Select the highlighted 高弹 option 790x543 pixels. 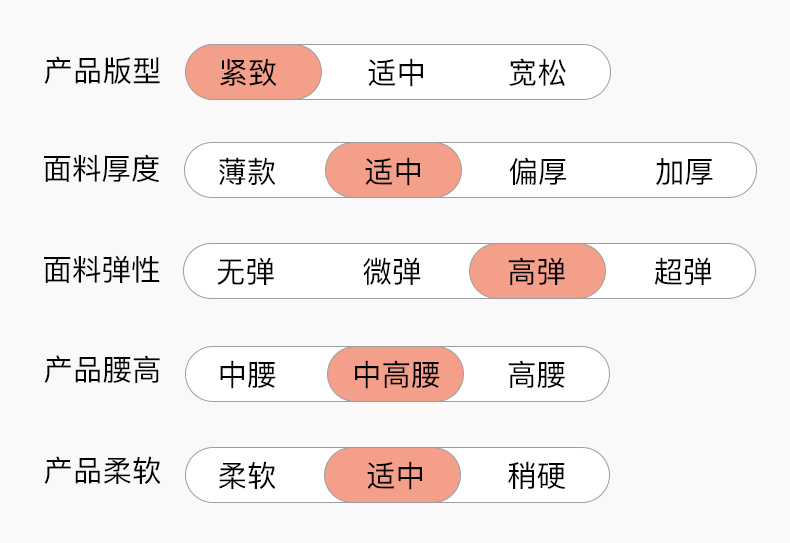tap(537, 271)
